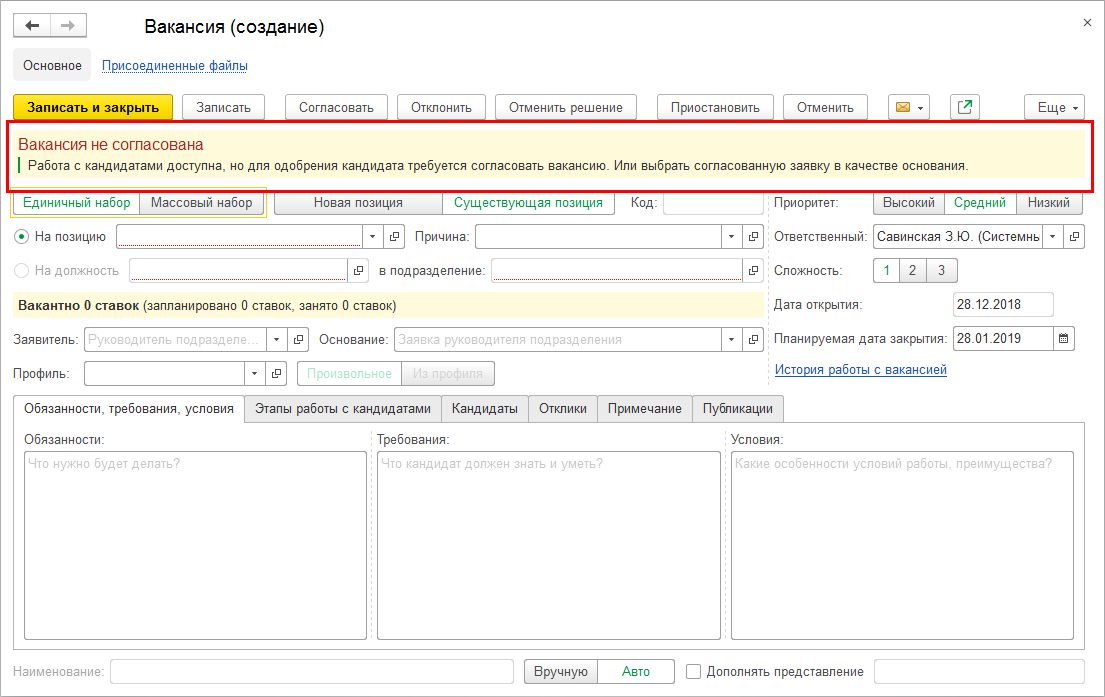Switch to 'Этапы работы с кандидатами' tab
Viewport: 1105px width, 697px height.
[x=342, y=408]
